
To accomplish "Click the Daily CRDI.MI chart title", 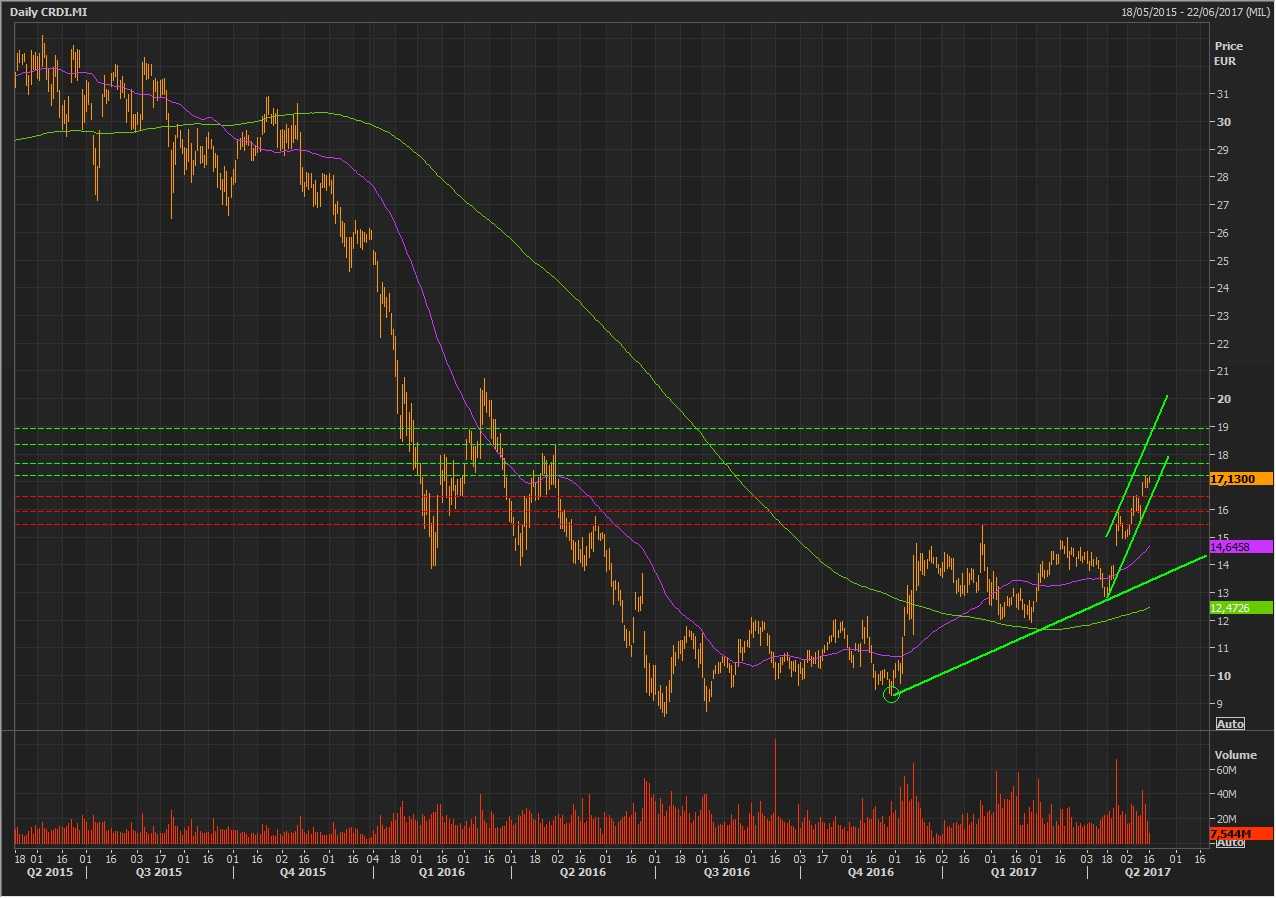I will tap(46, 11).
